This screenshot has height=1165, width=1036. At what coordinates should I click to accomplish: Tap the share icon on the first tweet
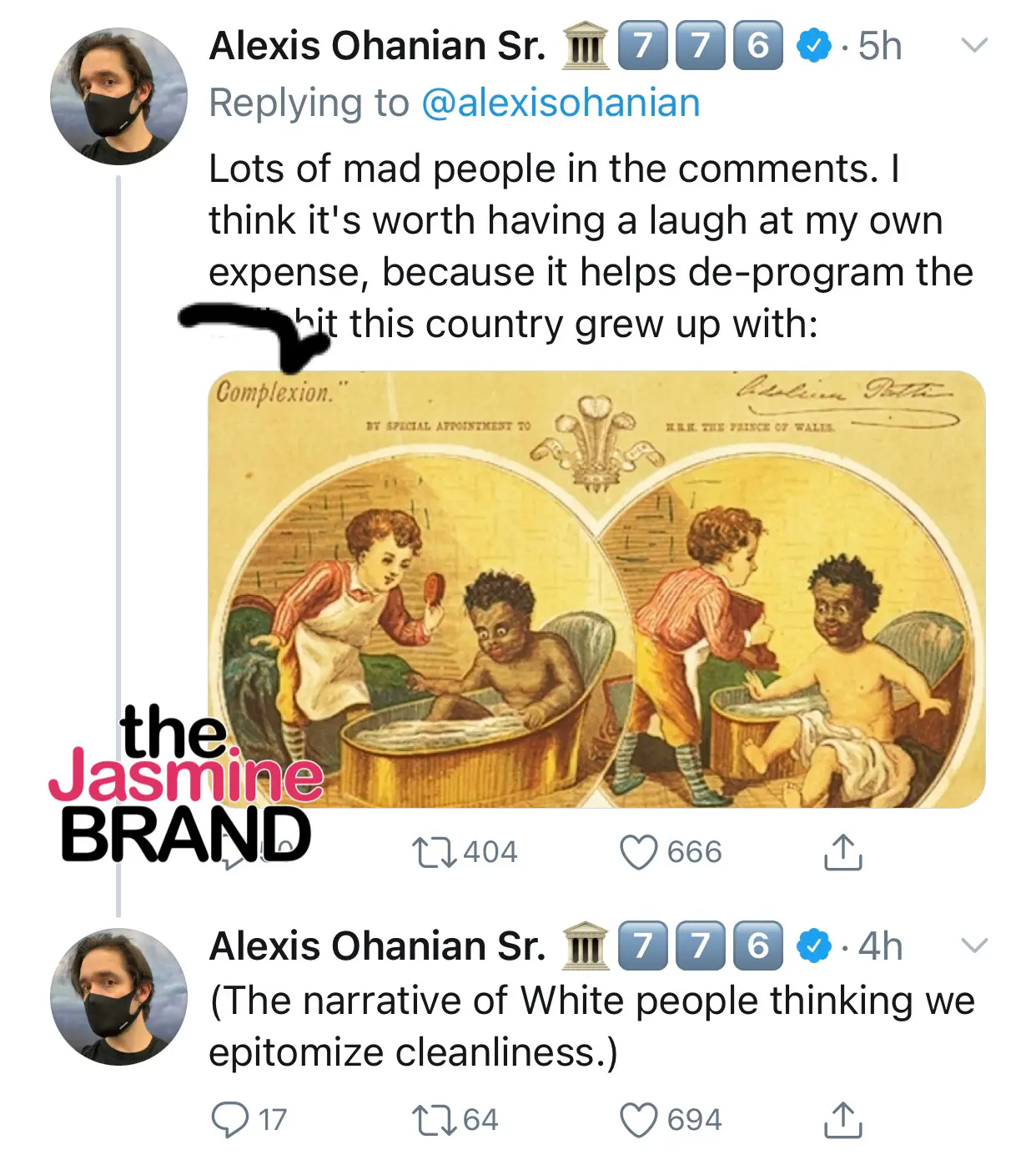pyautogui.click(x=842, y=852)
